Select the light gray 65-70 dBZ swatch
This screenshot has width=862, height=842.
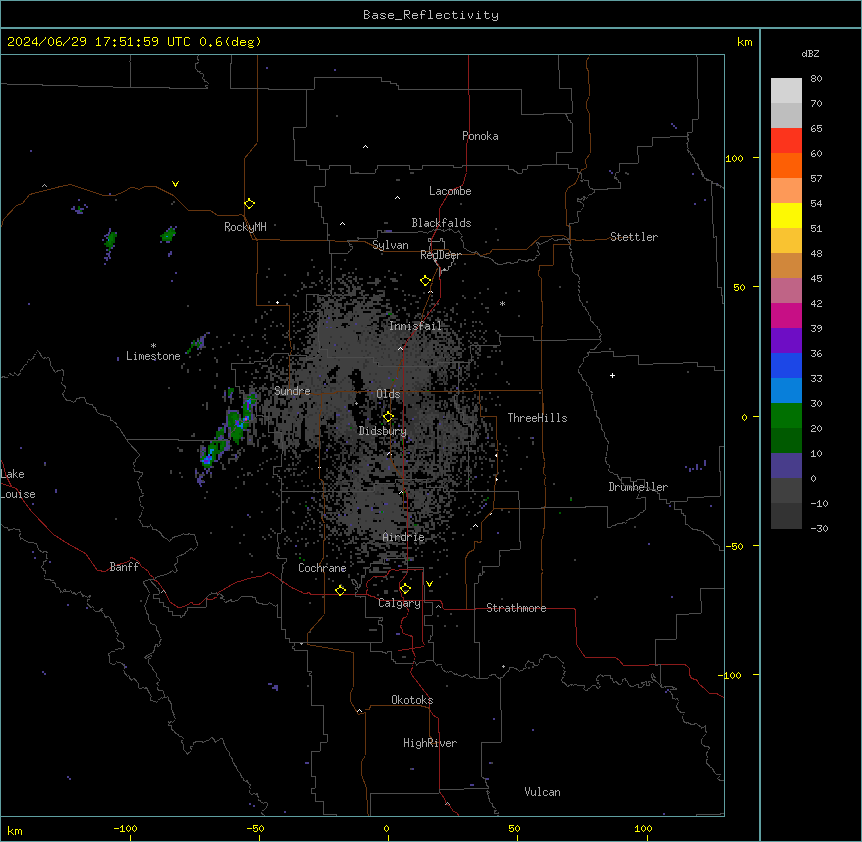(786, 115)
